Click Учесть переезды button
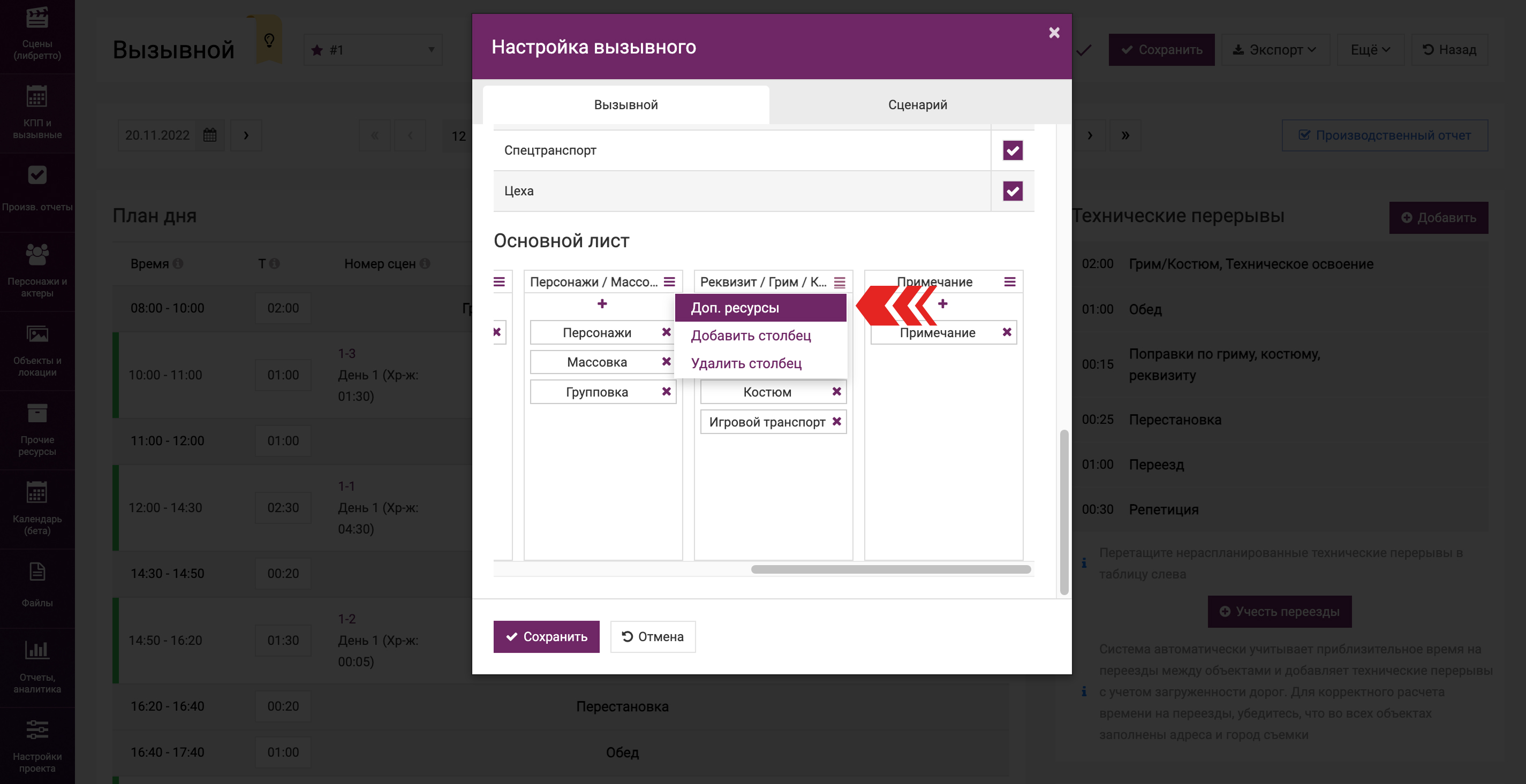The height and width of the screenshot is (784, 1526). [1280, 611]
